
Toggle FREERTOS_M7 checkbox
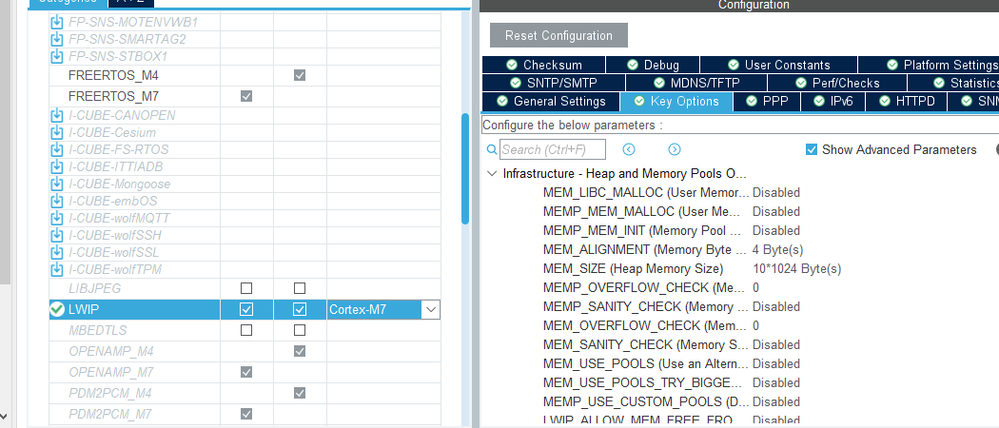pyautogui.click(x=246, y=96)
